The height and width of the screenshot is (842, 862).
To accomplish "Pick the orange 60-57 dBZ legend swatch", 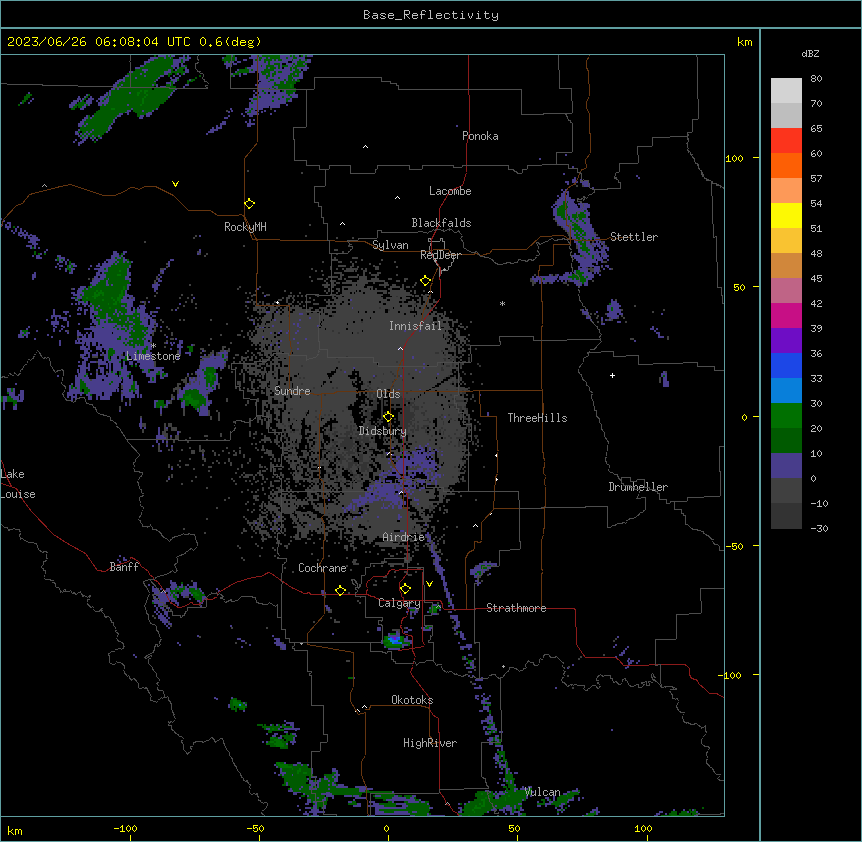I will click(786, 165).
